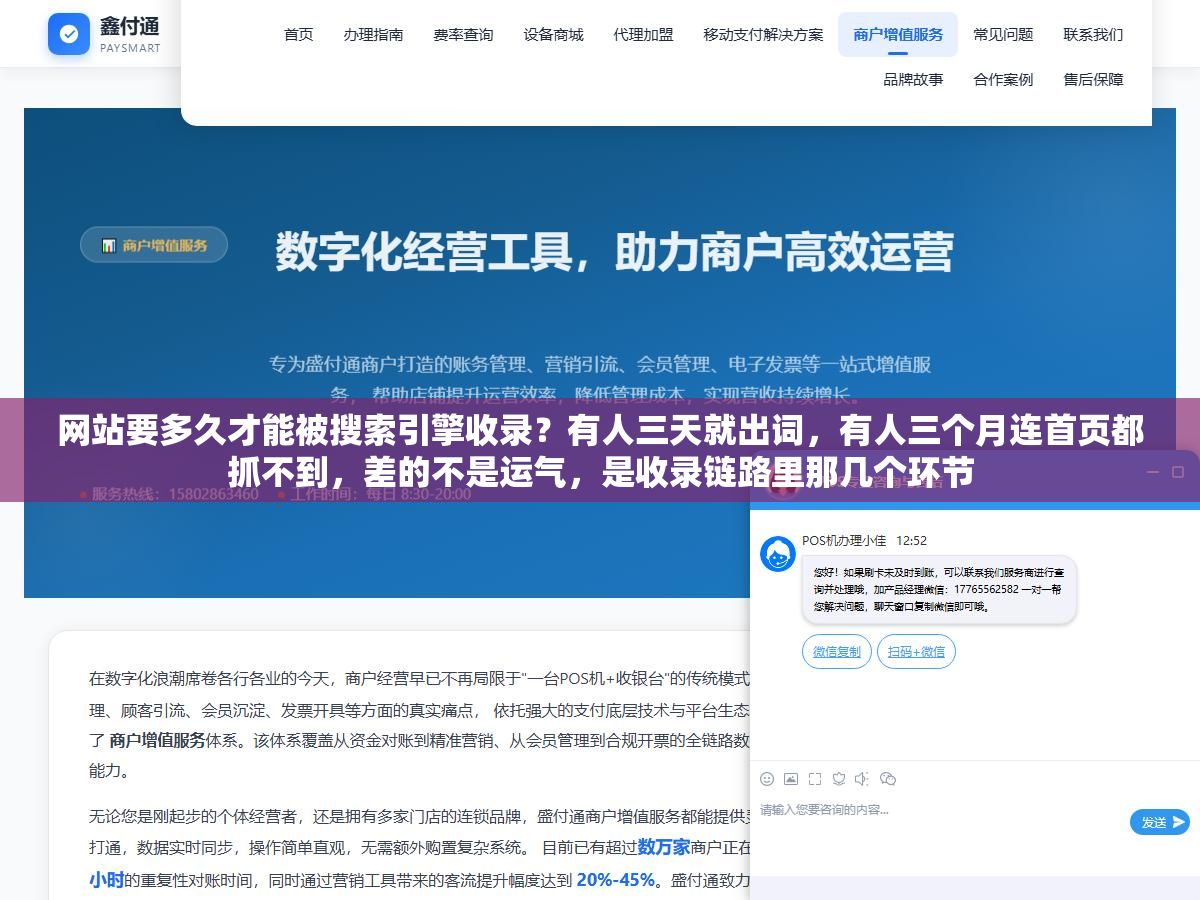Click the 扫码+微信 button in chat
This screenshot has width=1200, height=900.
pos(917,652)
